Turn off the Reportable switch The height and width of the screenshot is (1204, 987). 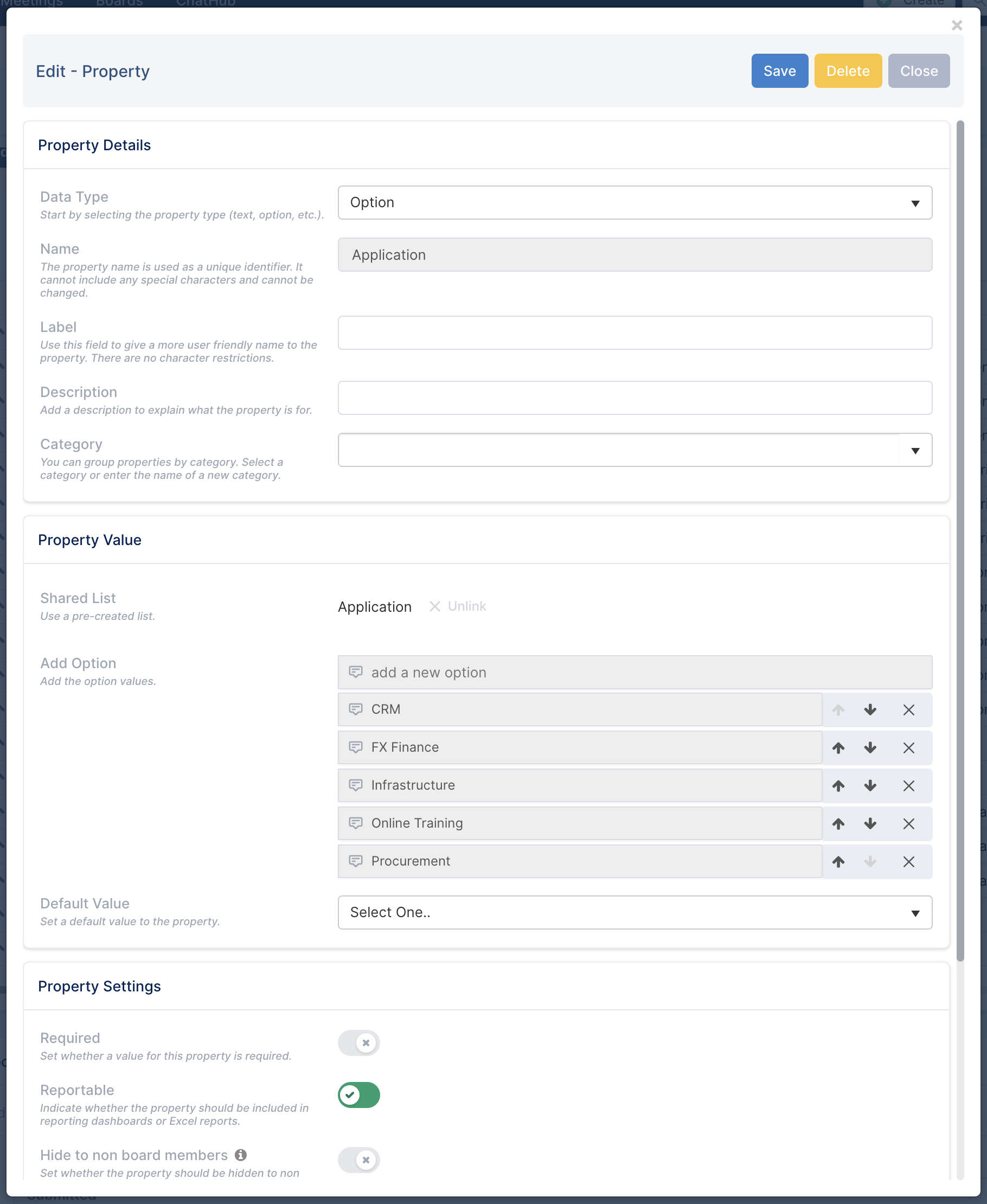pos(359,1095)
